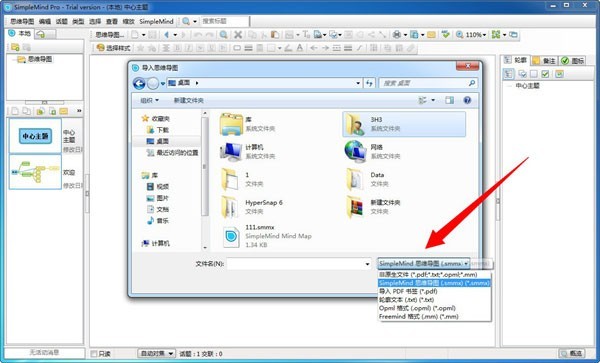Select Opml 格式 (.opml) file type option

coord(417,308)
